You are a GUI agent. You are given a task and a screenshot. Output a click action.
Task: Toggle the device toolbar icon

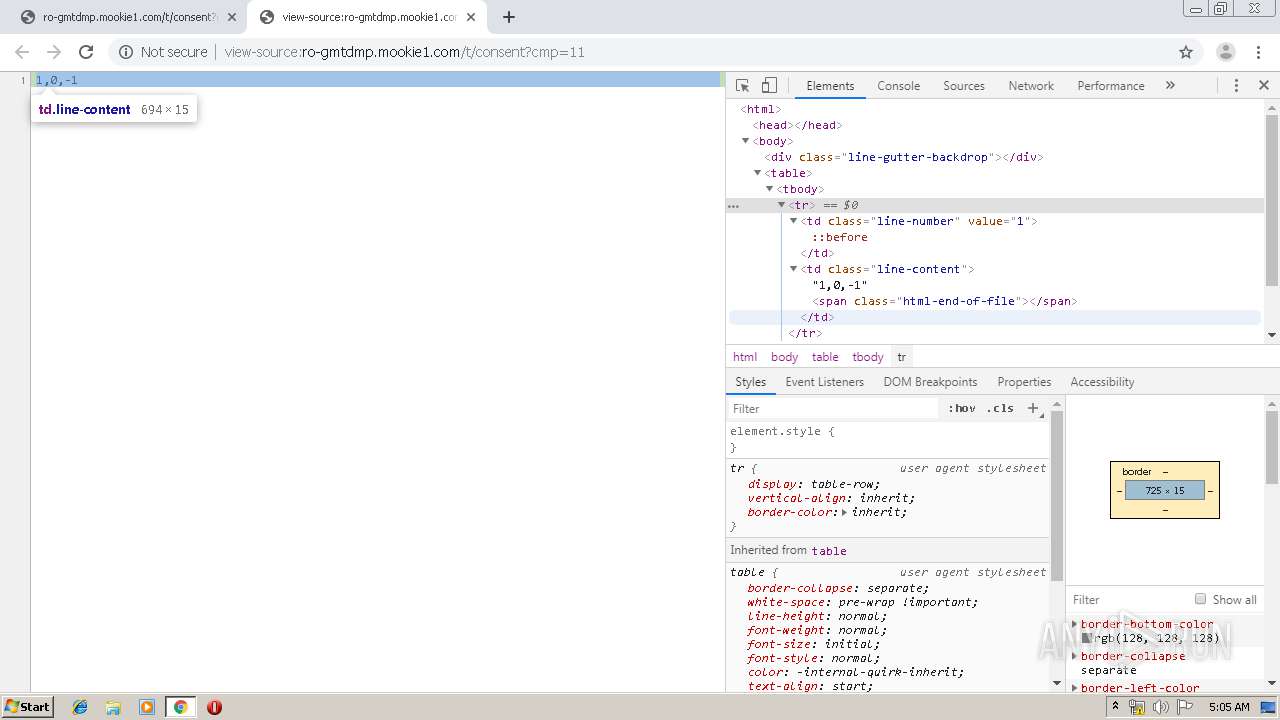(769, 86)
